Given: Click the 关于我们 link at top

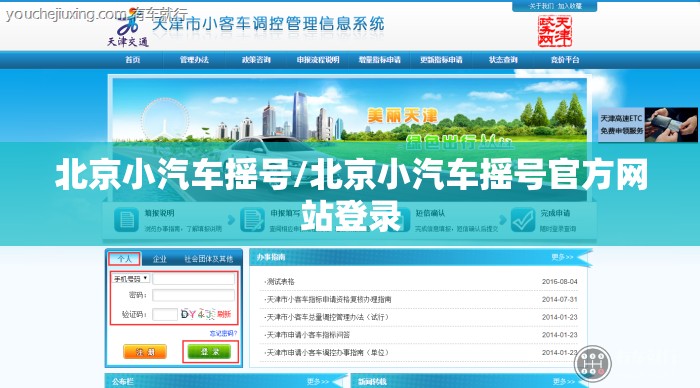Looking at the screenshot, I should pos(541,6).
